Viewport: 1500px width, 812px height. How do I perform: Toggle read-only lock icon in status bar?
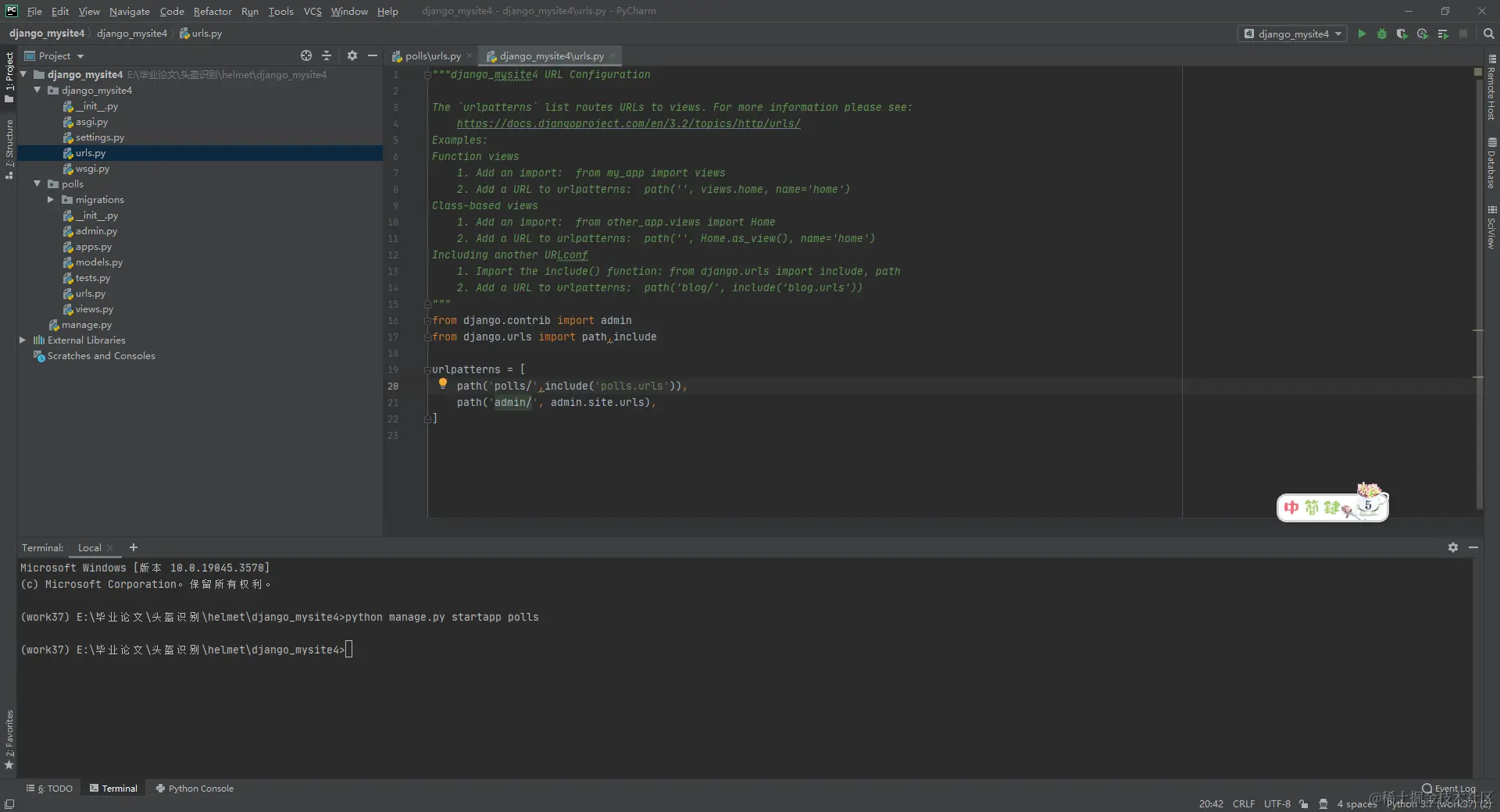1303,803
